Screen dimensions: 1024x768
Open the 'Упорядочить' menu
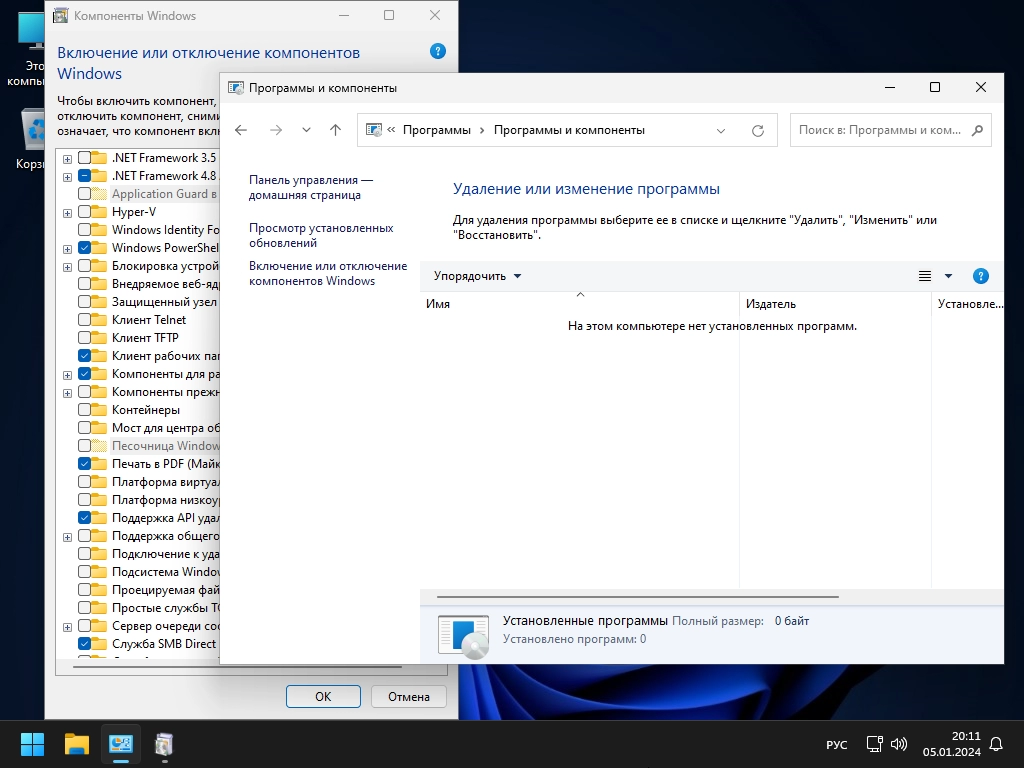(477, 276)
